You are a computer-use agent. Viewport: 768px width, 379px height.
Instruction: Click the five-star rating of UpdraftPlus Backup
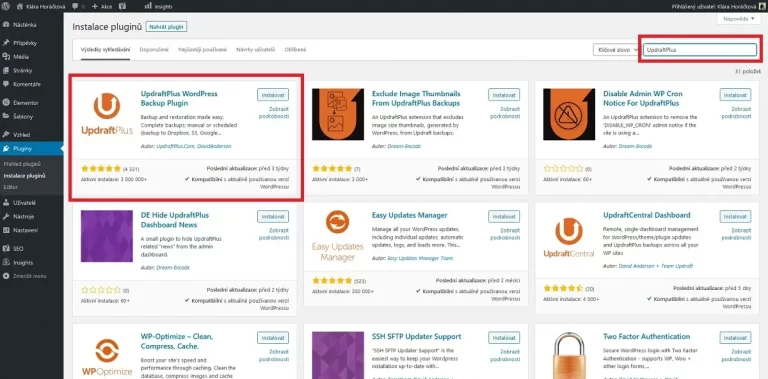(100, 168)
